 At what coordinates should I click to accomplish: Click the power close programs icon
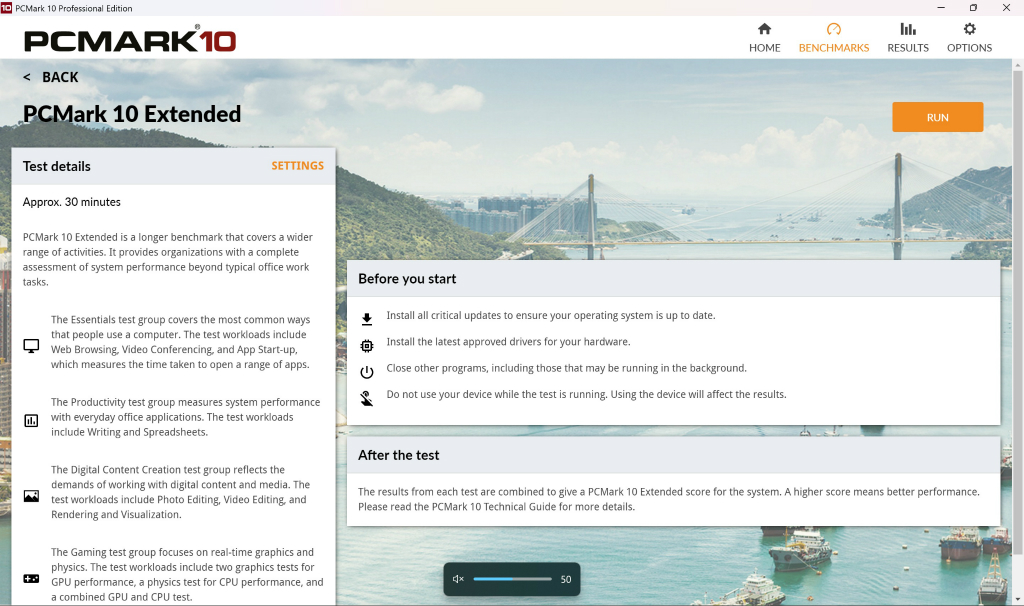366,372
